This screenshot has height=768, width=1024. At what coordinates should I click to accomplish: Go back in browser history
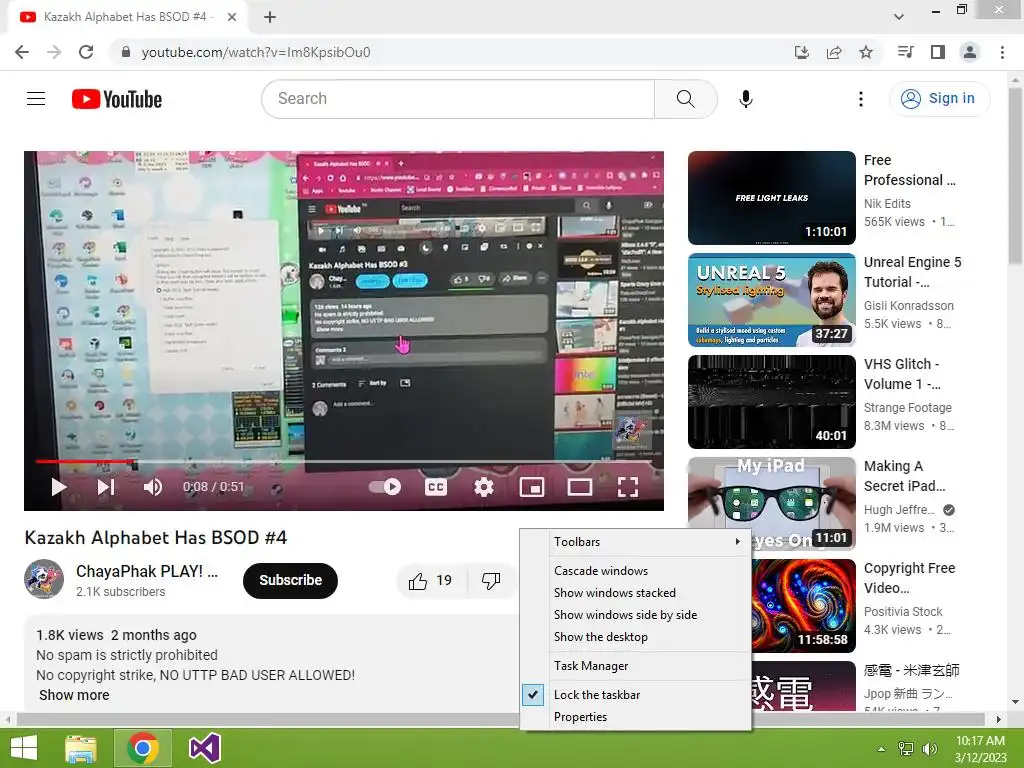pyautogui.click(x=22, y=52)
